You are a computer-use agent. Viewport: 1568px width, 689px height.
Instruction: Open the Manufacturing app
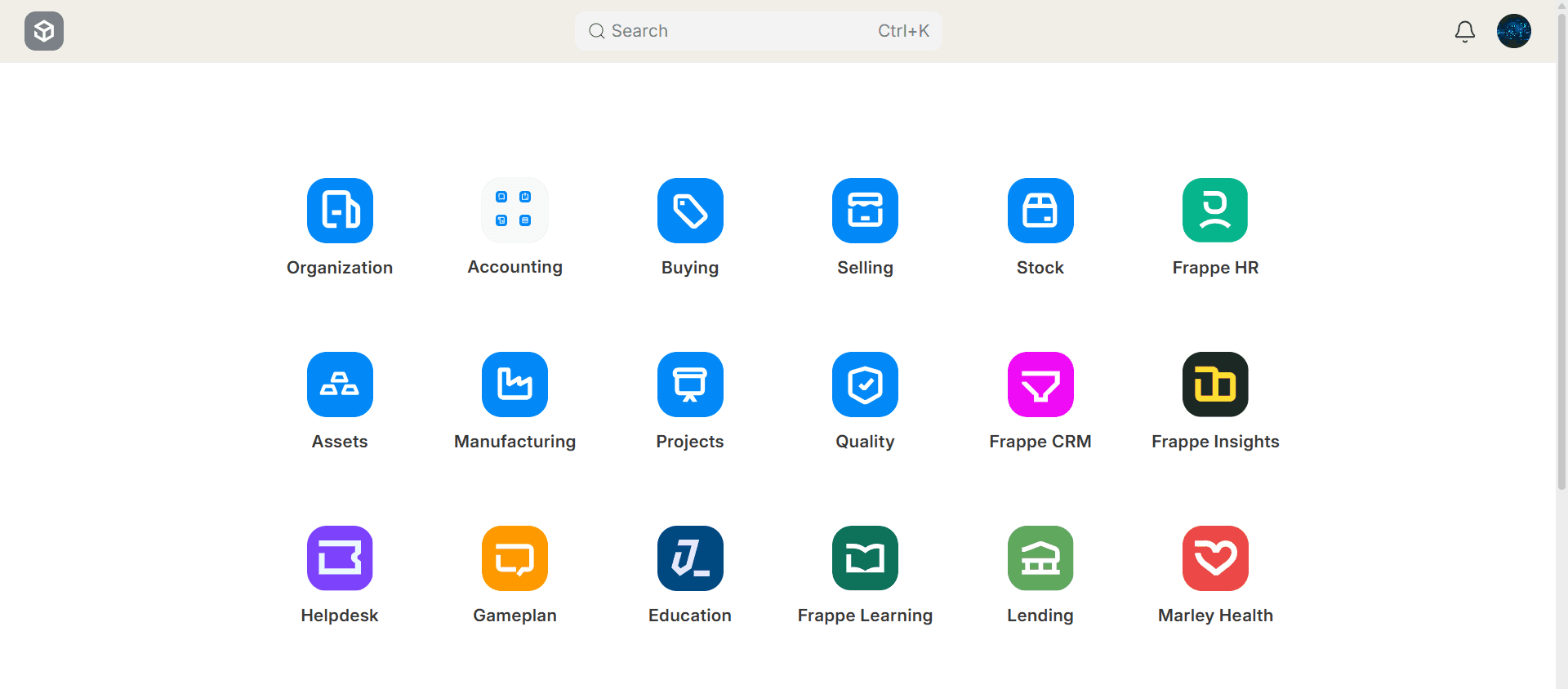tap(514, 385)
